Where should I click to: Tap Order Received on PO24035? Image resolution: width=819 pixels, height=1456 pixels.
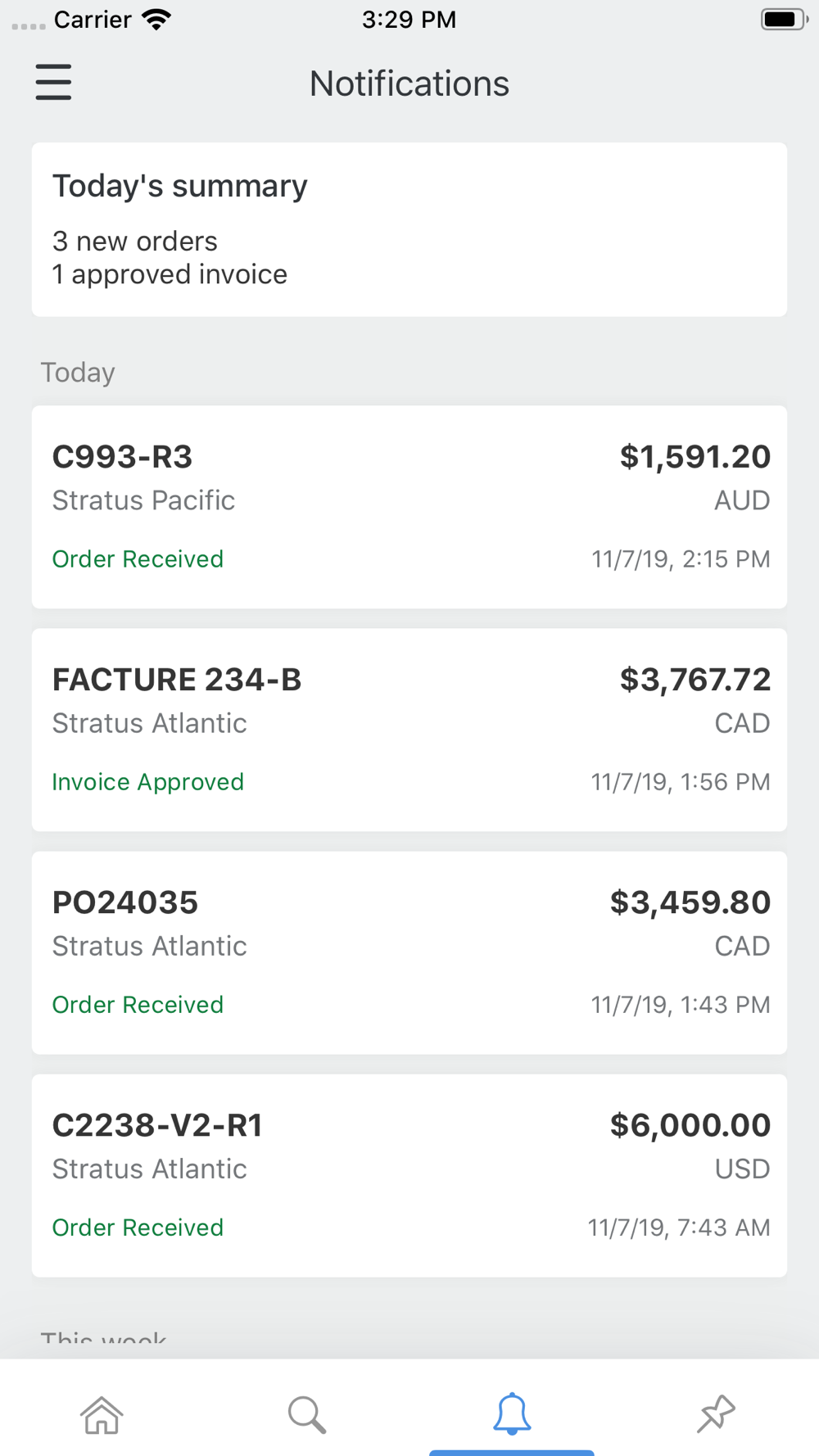click(x=138, y=1005)
